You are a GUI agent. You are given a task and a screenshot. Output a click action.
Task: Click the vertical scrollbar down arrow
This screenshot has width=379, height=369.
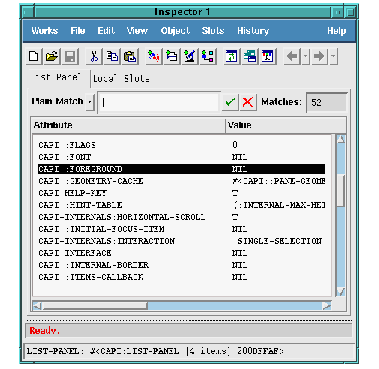[340, 292]
